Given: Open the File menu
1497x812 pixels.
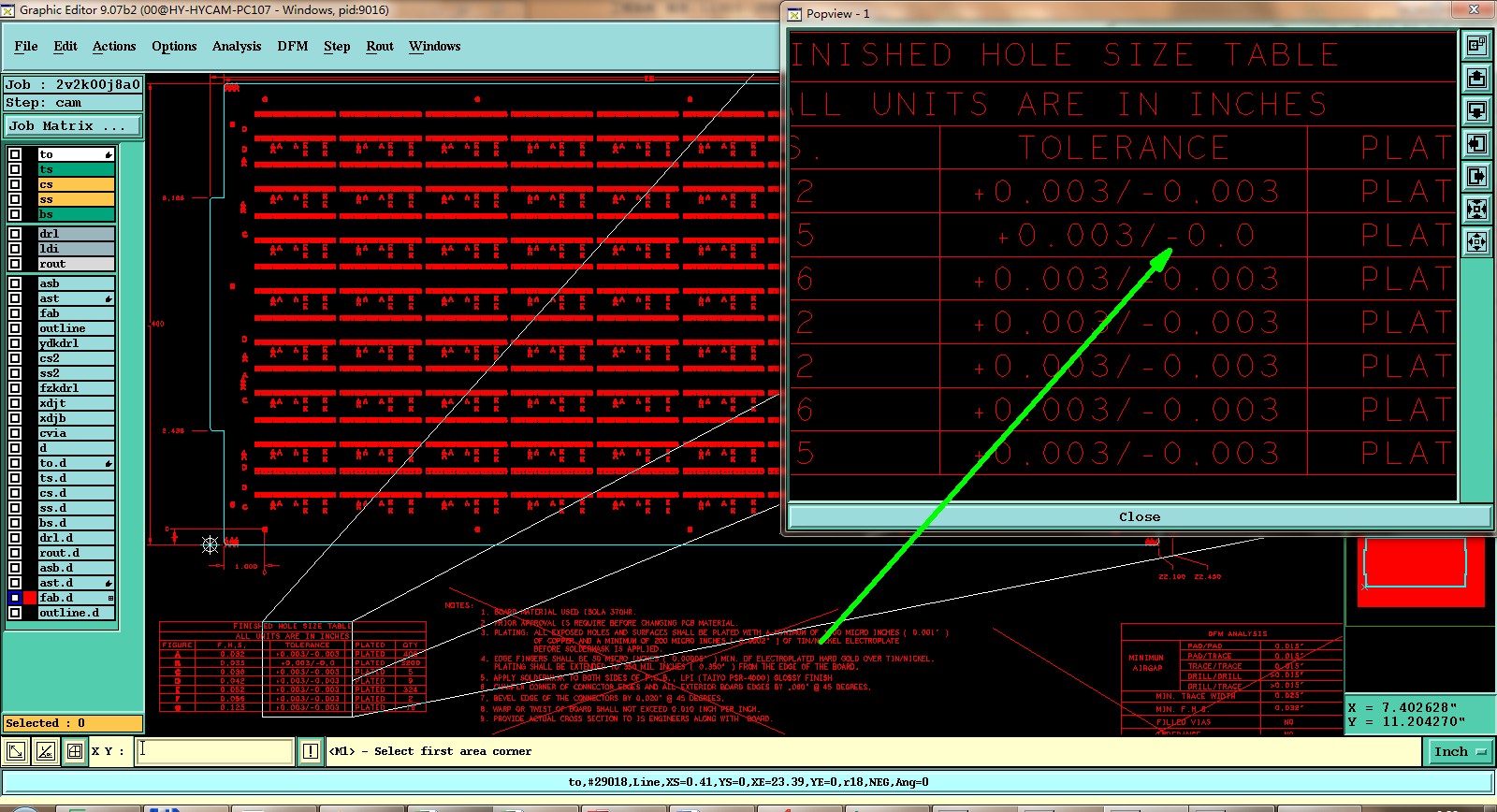Looking at the screenshot, I should click(x=26, y=46).
